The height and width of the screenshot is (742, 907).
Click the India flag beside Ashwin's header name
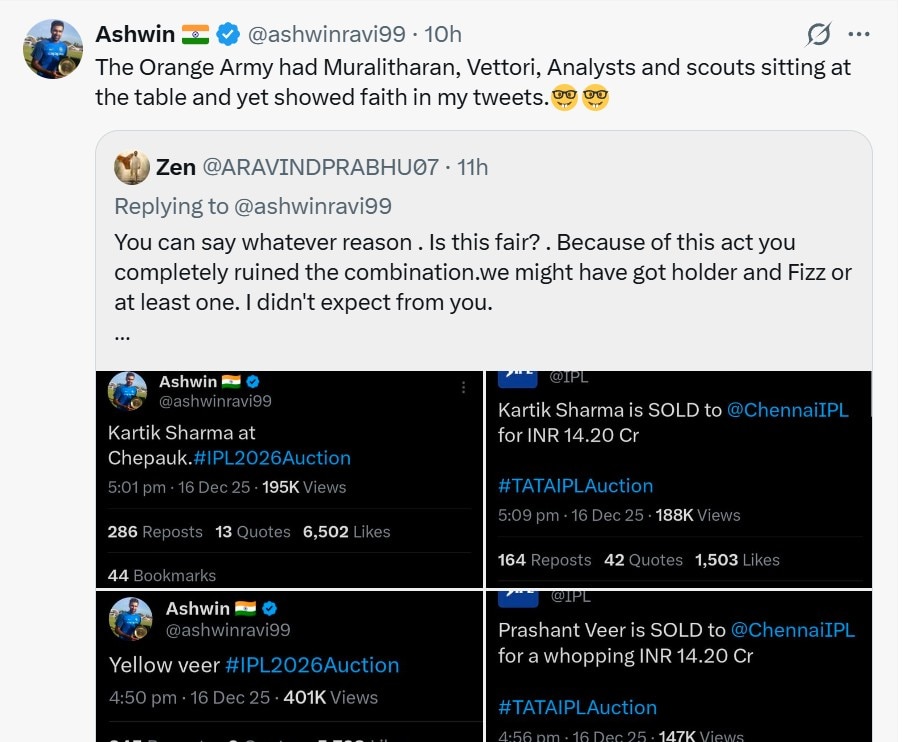click(x=195, y=34)
